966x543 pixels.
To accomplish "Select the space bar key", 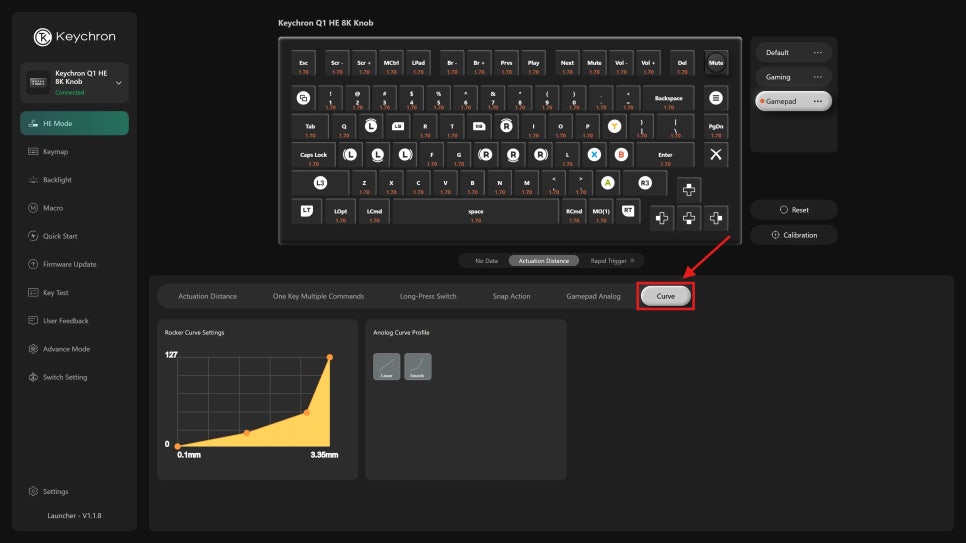I will coord(476,211).
